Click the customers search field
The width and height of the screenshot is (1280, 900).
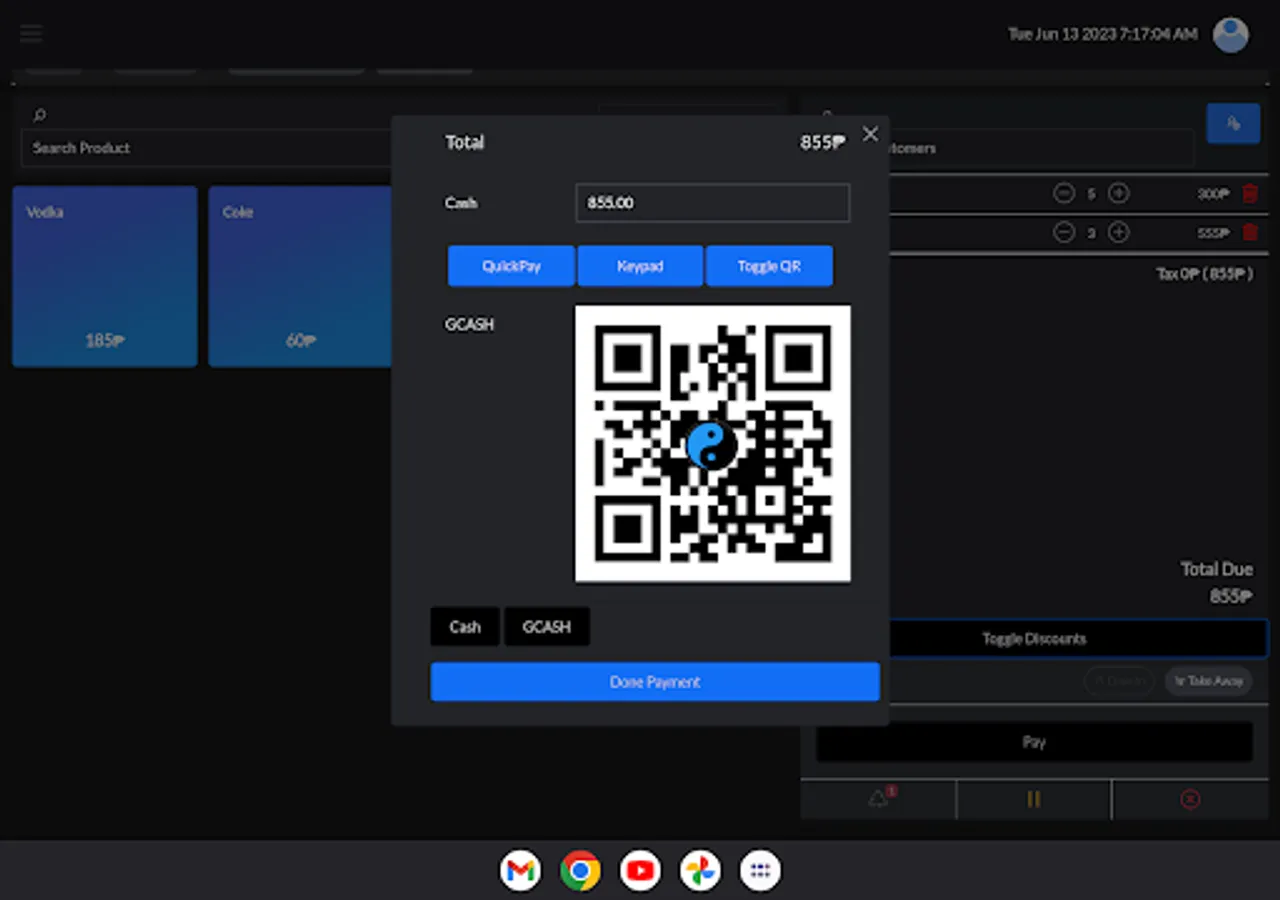1040,148
